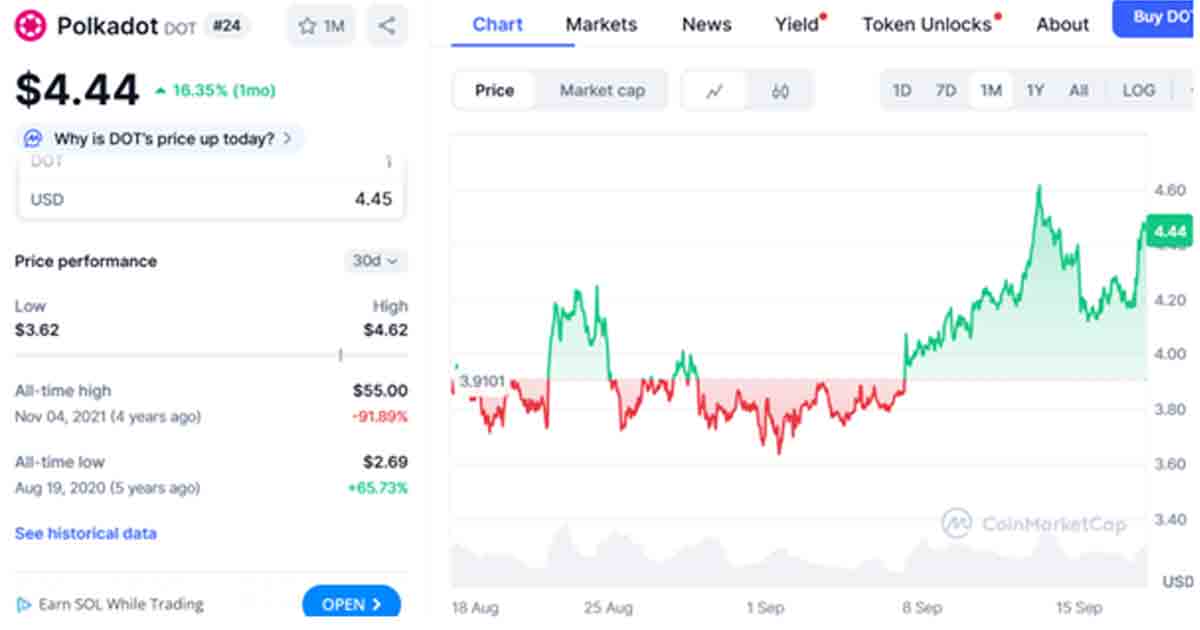Click the share icon
Image resolution: width=1200 pixels, height=630 pixels.
pyautogui.click(x=387, y=26)
